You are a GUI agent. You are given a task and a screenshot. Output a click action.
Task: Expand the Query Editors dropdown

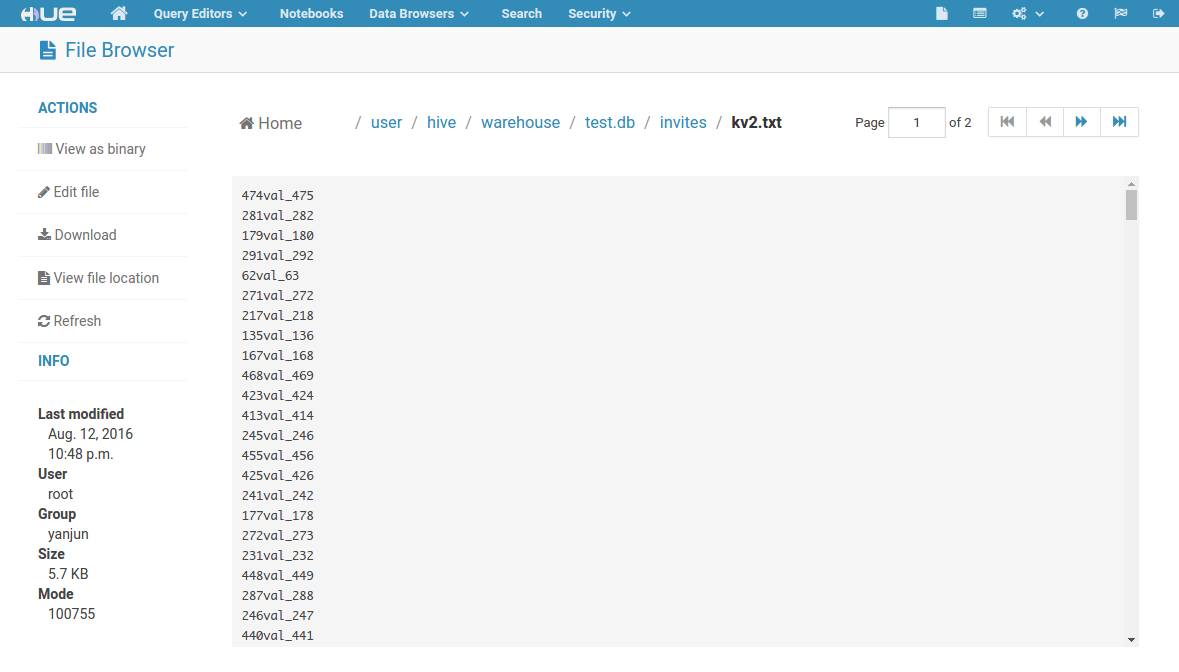[200, 14]
